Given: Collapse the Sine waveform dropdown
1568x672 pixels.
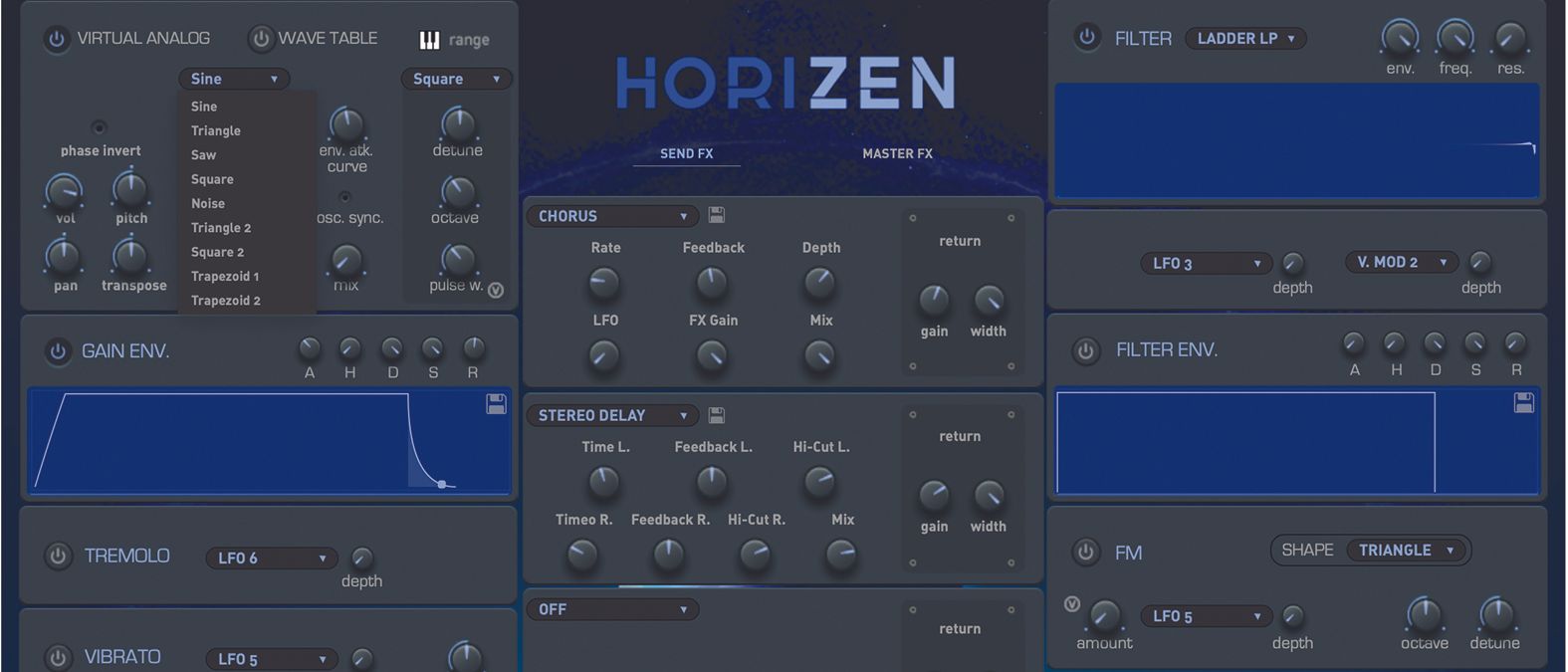Looking at the screenshot, I should click(x=234, y=79).
